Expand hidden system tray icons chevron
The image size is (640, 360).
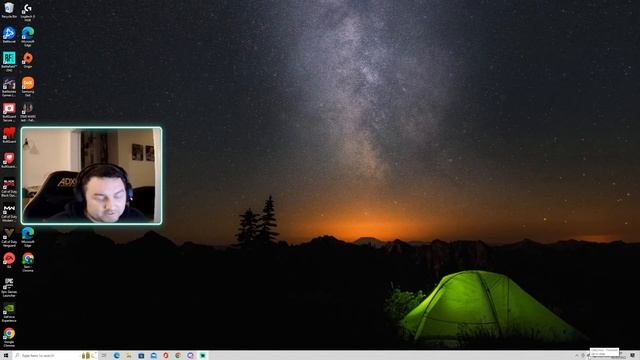pos(577,356)
